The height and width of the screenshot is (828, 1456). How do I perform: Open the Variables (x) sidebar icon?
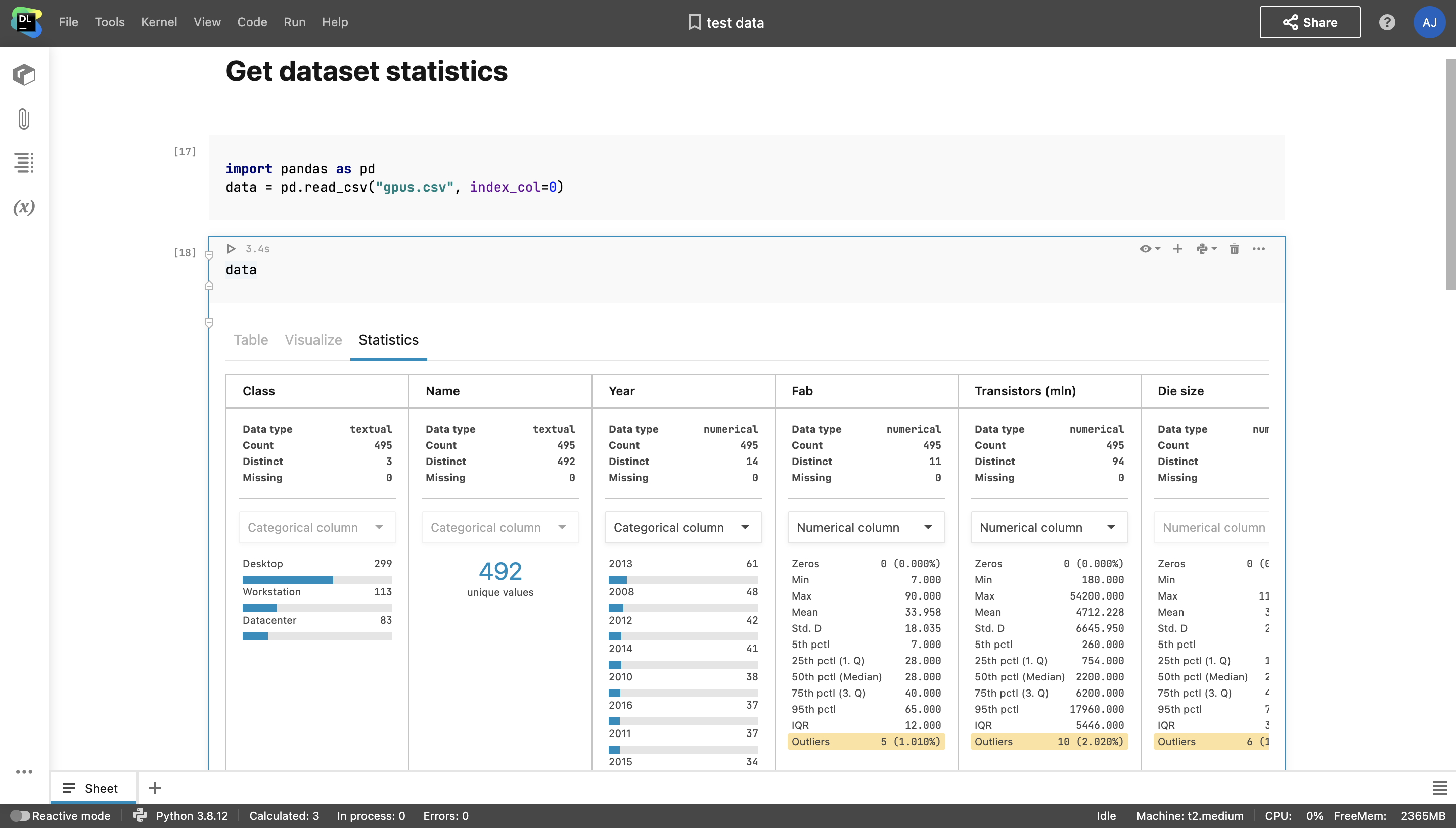[24, 207]
